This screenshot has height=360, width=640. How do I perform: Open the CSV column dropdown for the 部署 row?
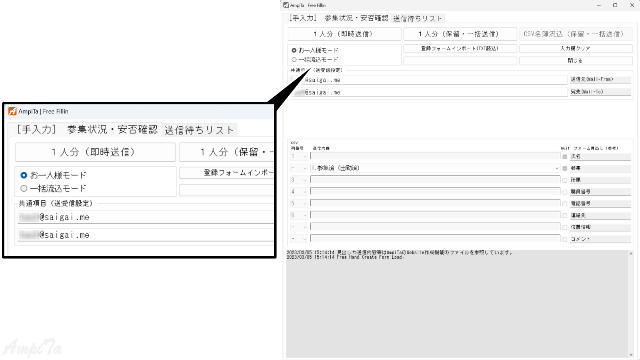click(x=299, y=168)
